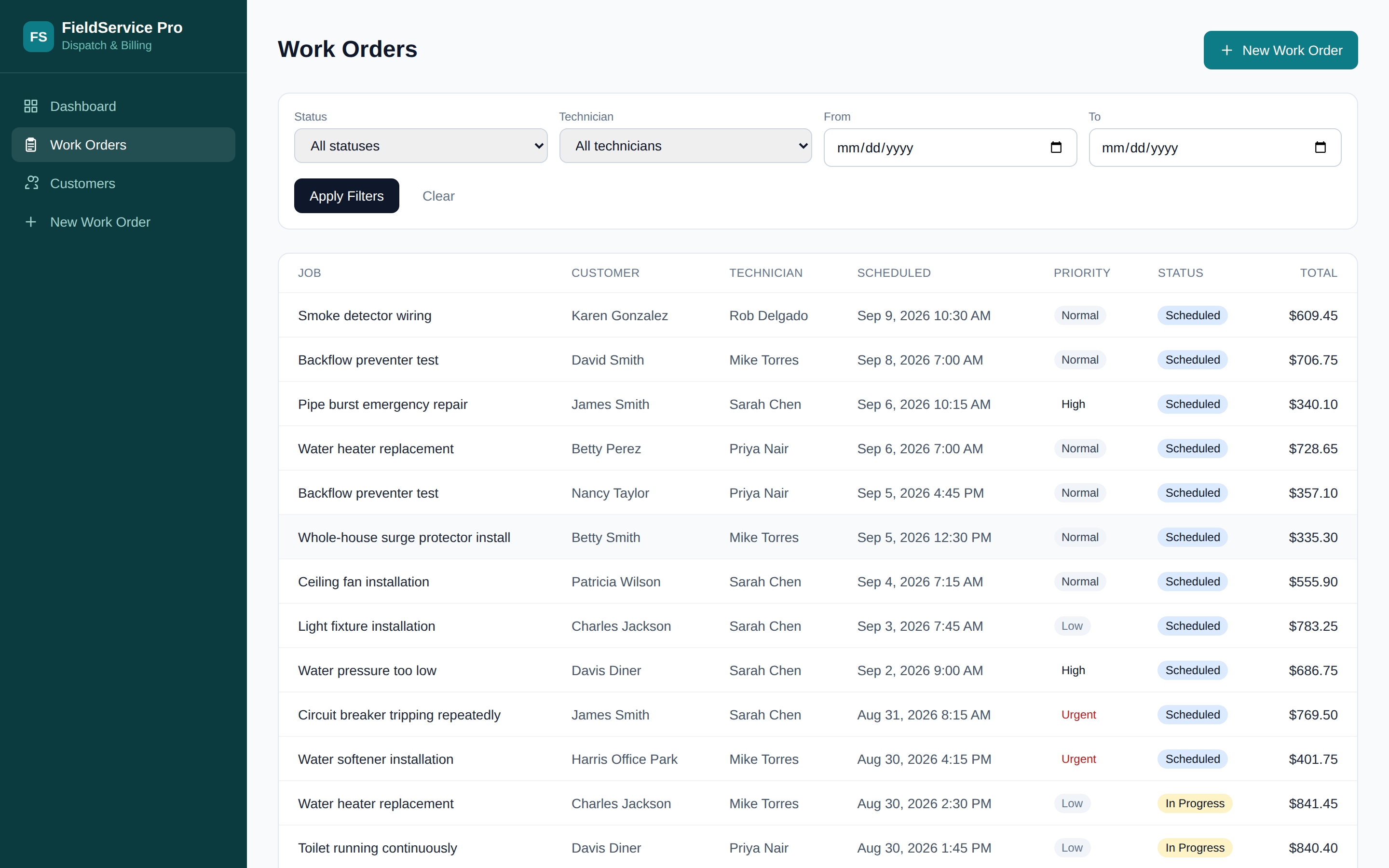This screenshot has height=868, width=1389.
Task: Open the To date calendar picker icon
Action: point(1320,148)
